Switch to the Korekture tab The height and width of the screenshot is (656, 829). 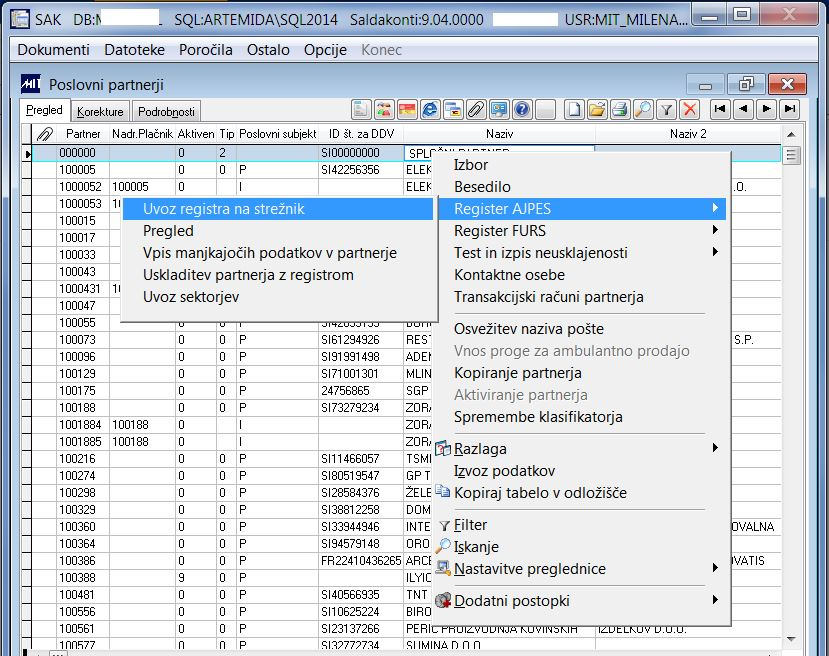point(100,112)
